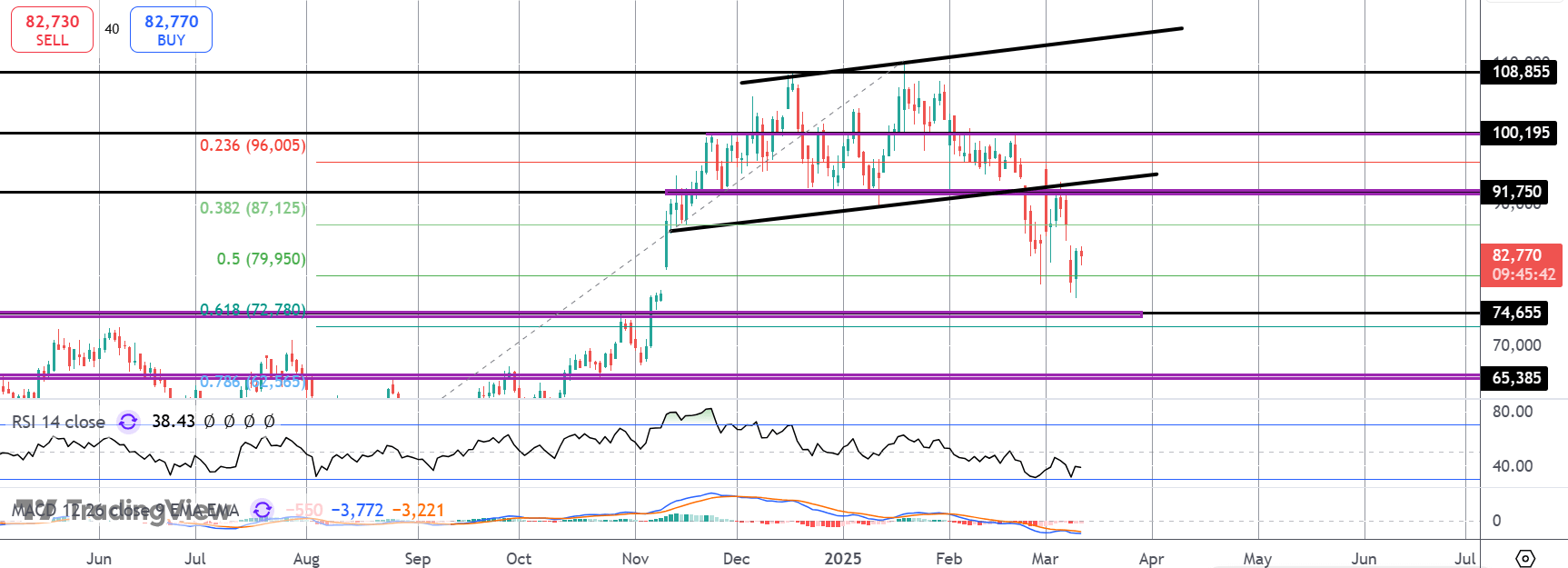Image resolution: width=1568 pixels, height=568 pixels.
Task: Click the 91,750 price level label
Action: [1515, 192]
